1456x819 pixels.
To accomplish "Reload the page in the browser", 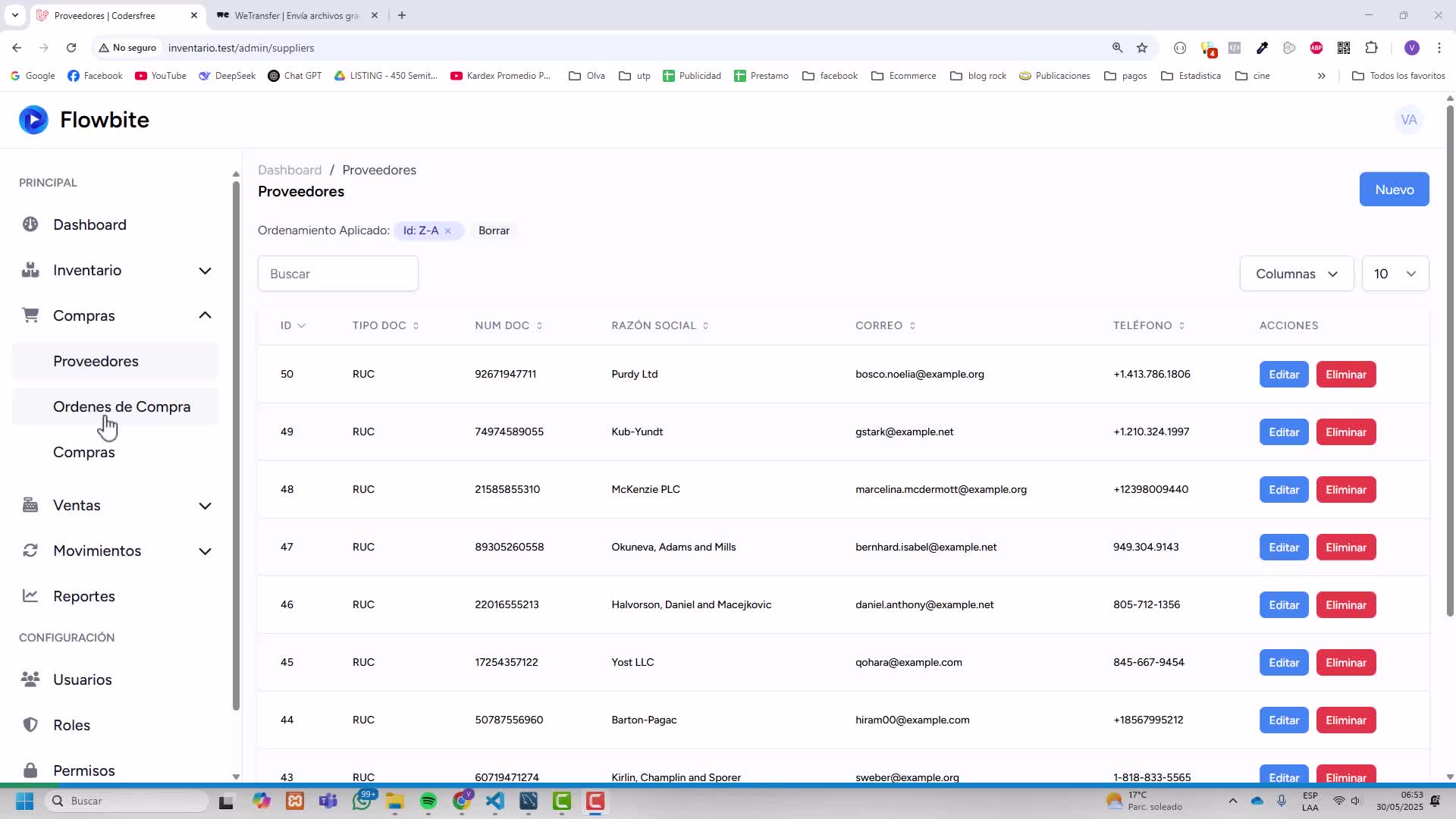I will tap(71, 48).
